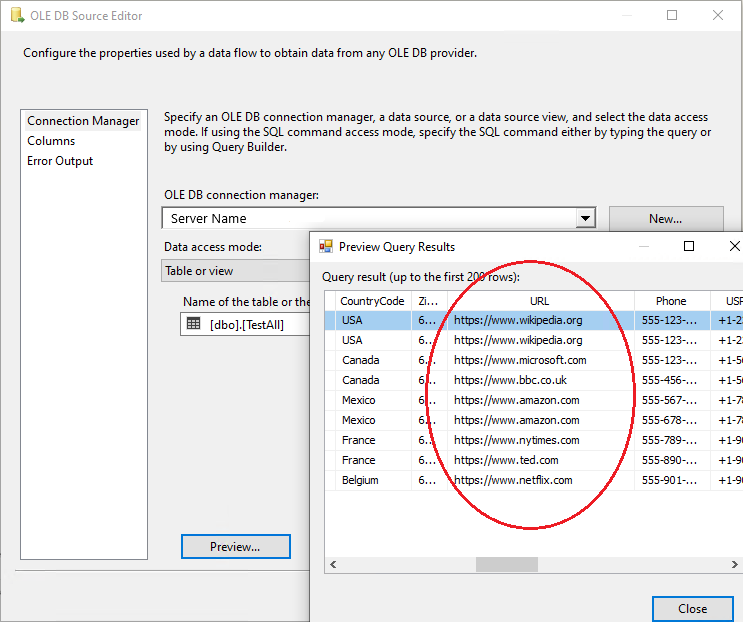Click the CountryCode column header
Image resolution: width=743 pixels, height=622 pixels.
[x=372, y=301]
